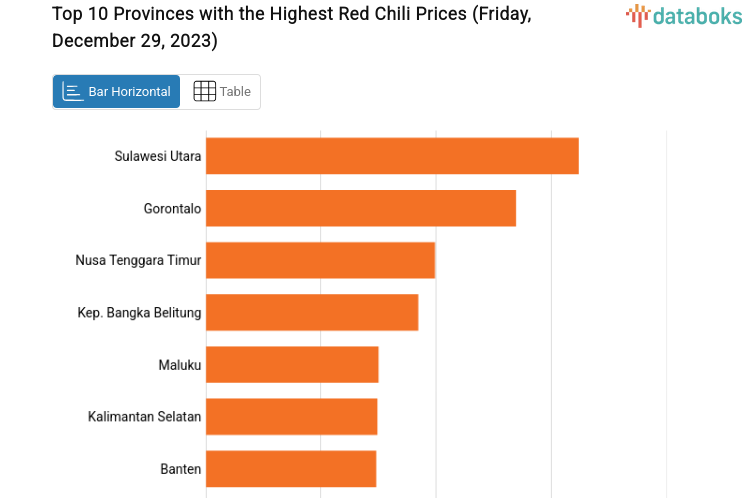This screenshot has width=753, height=498.
Task: Click the Nusa Tenggara Timur bar
Action: pos(320,260)
